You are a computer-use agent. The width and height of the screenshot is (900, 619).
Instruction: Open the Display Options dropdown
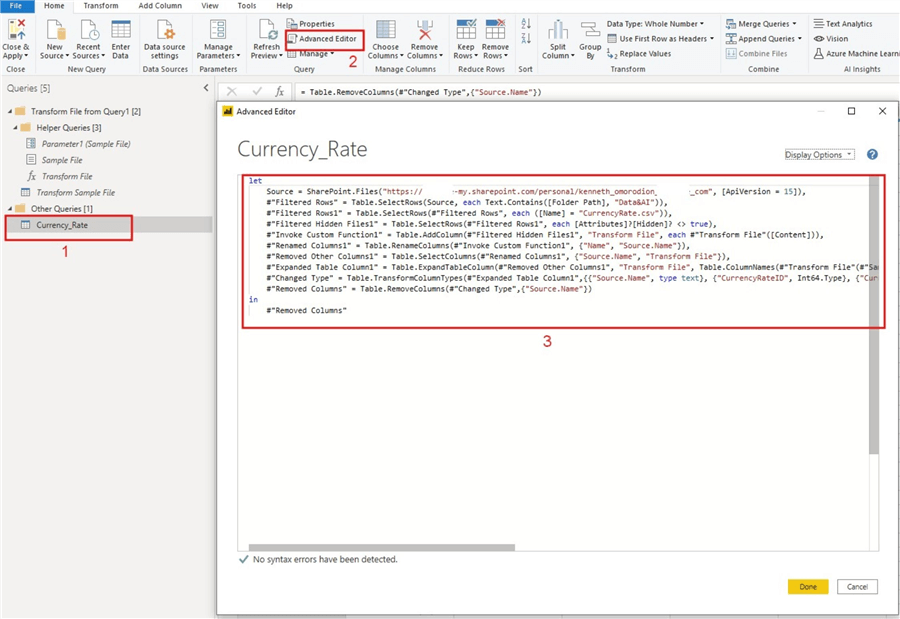pyautogui.click(x=819, y=154)
